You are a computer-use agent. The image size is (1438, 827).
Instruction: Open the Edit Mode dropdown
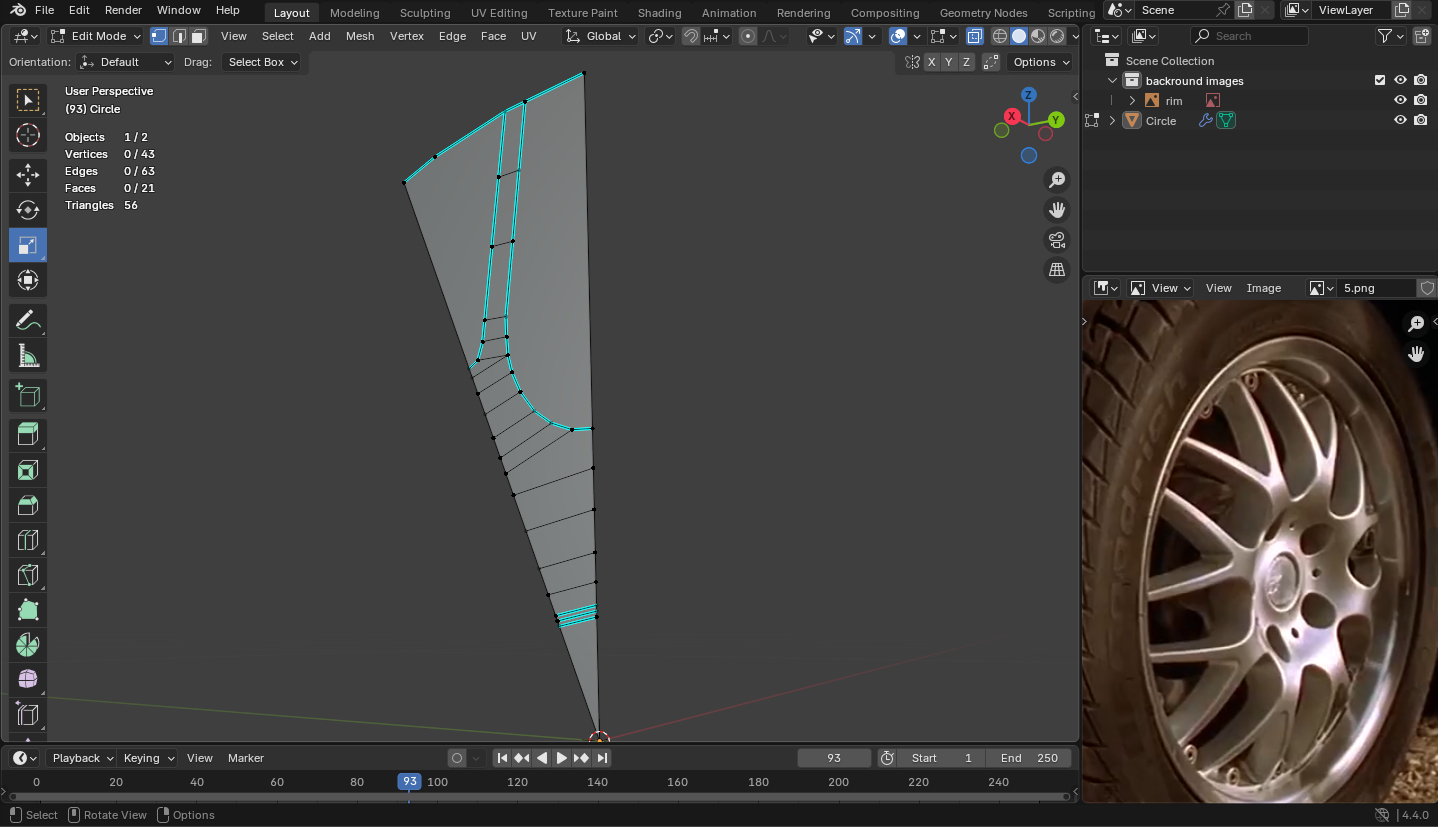[97, 36]
